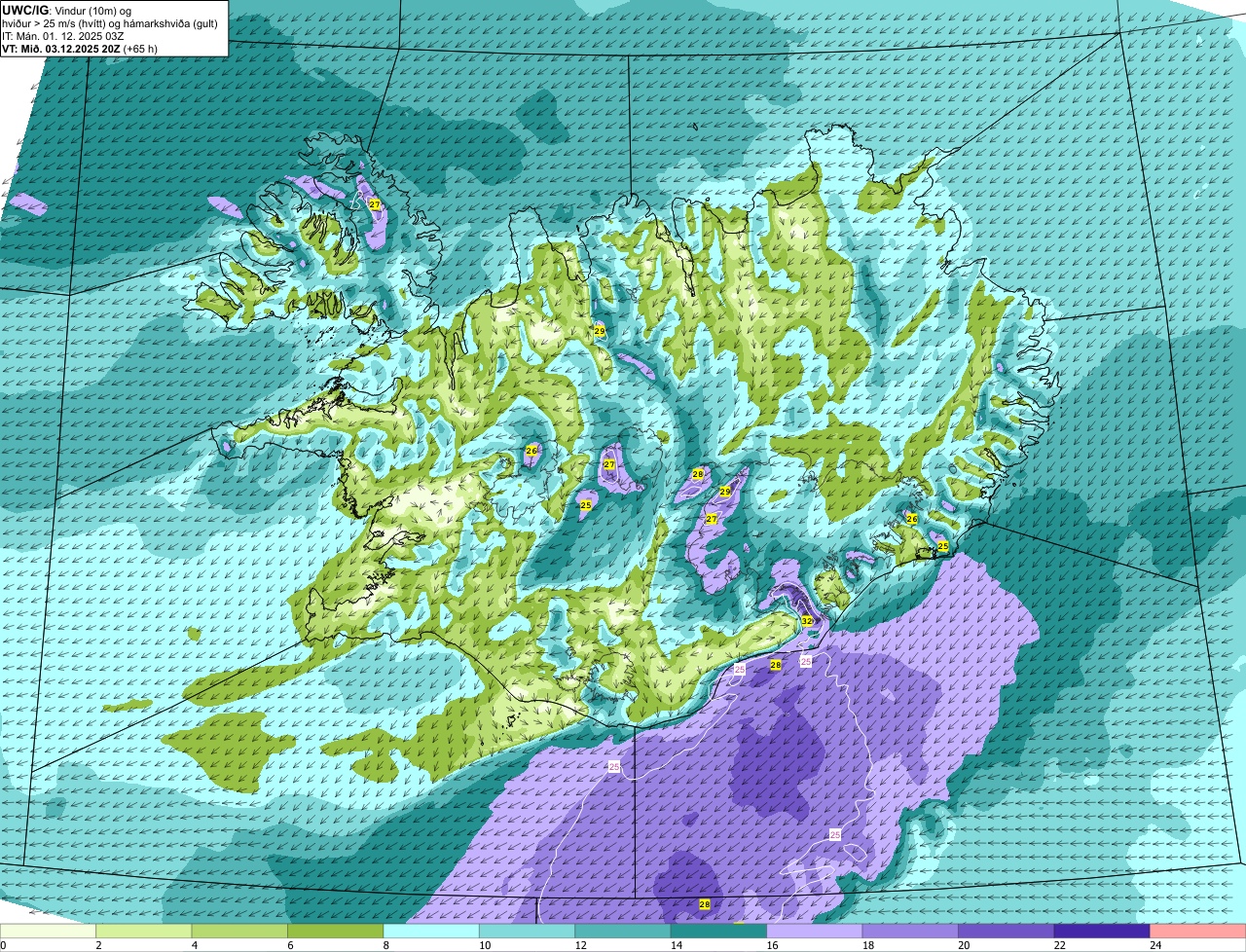The image size is (1246, 952).
Task: Click the 4–6 m/s legend color swatch
Action: click(x=240, y=931)
